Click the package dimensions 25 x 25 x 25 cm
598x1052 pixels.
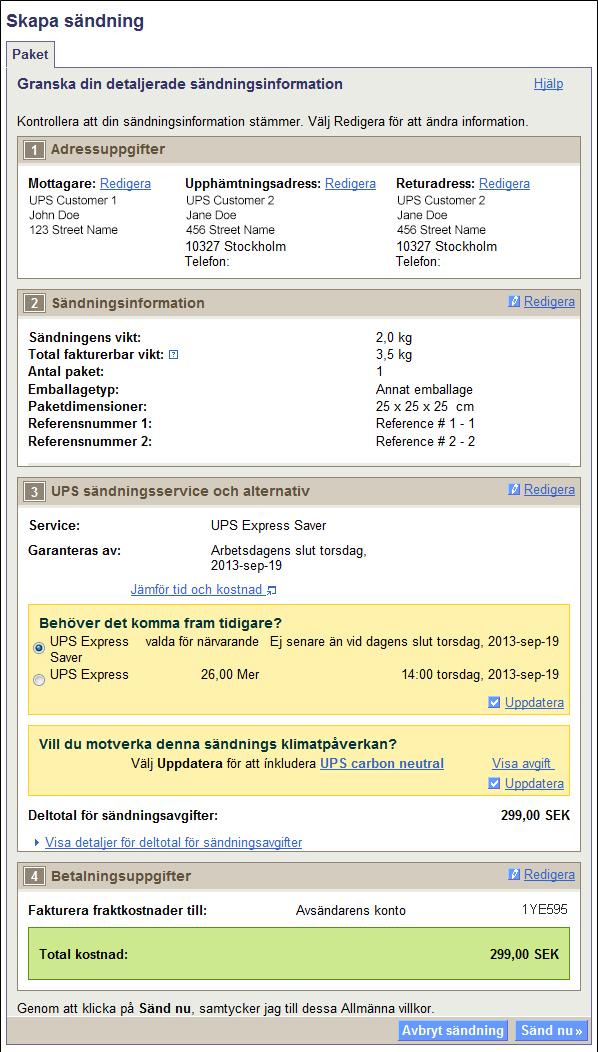tap(426, 407)
